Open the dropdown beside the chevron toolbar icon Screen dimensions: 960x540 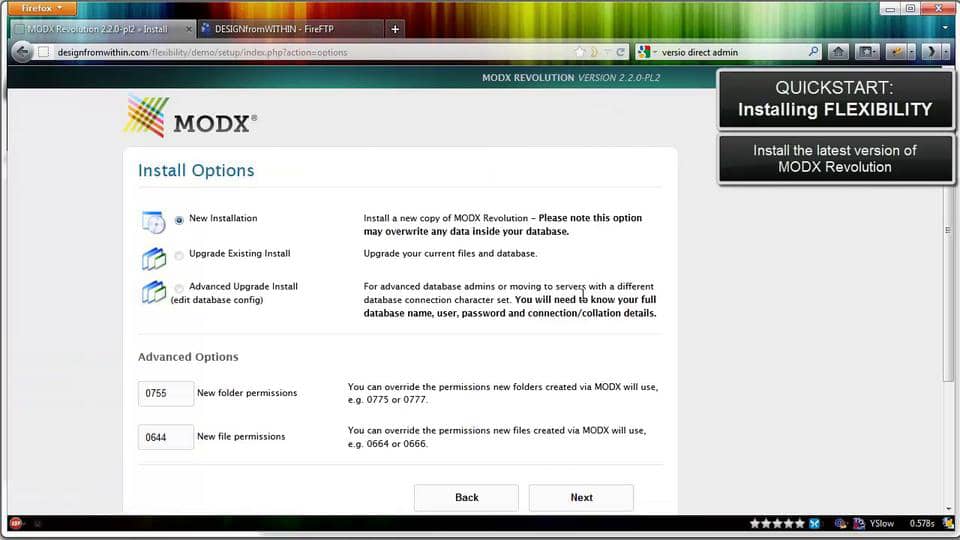pos(946,52)
